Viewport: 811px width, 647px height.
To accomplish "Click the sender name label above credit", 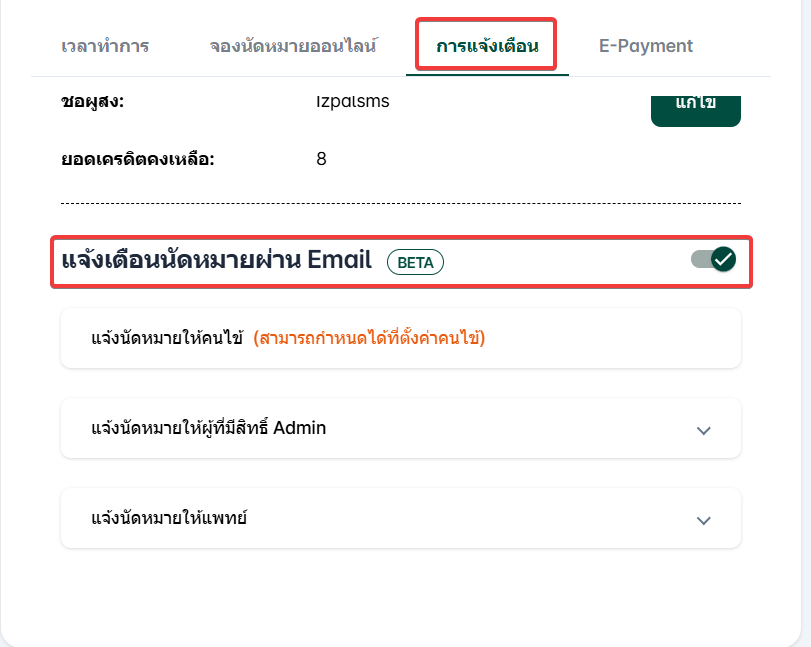I will (x=92, y=101).
